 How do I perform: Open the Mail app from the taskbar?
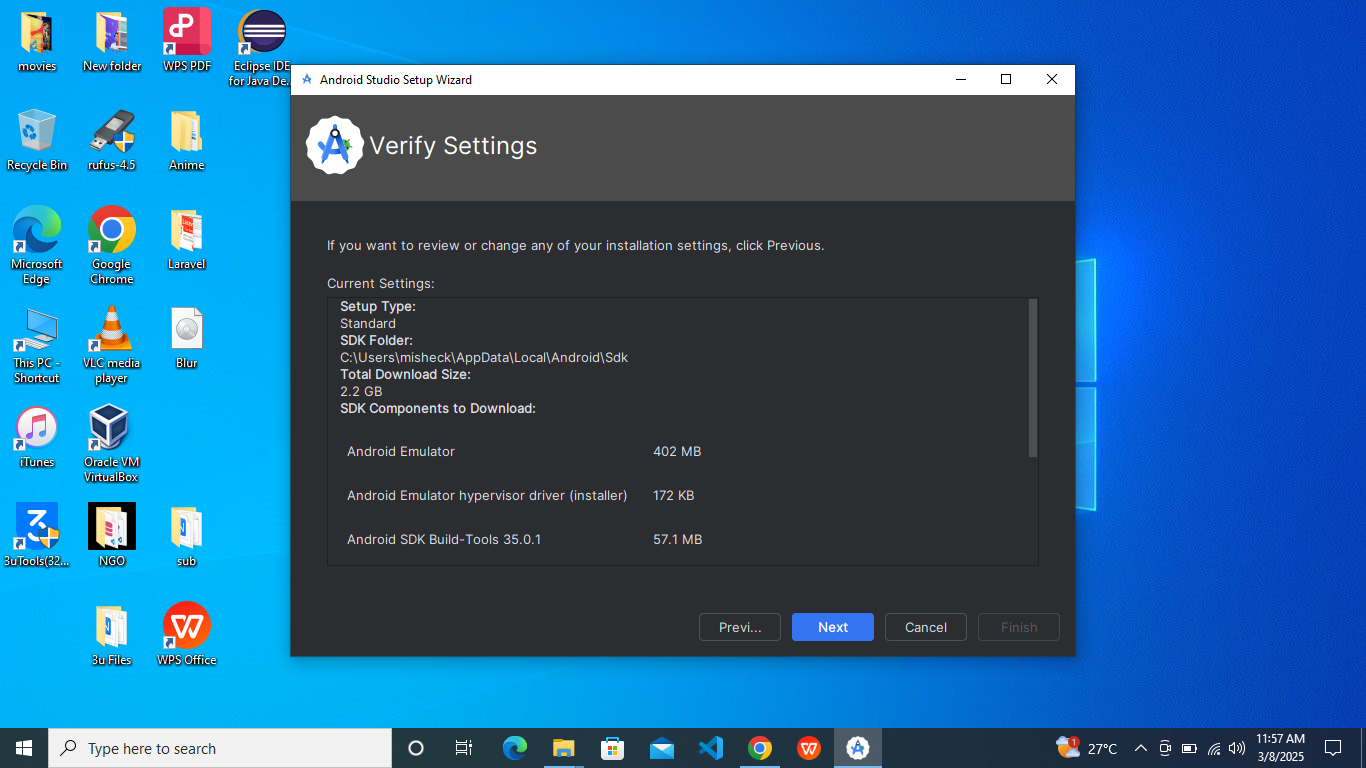click(662, 748)
